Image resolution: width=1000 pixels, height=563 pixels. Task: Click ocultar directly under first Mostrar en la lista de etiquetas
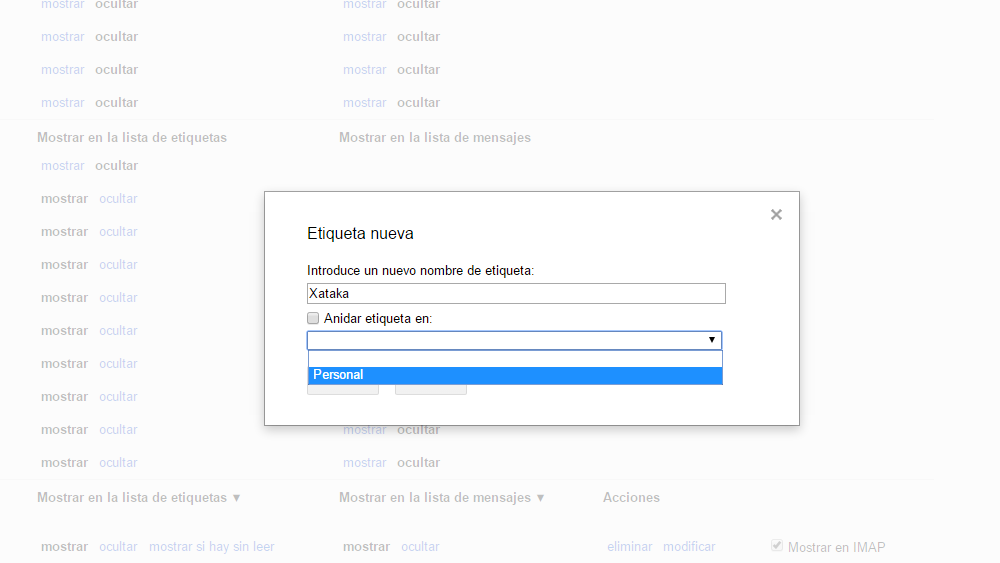116,166
